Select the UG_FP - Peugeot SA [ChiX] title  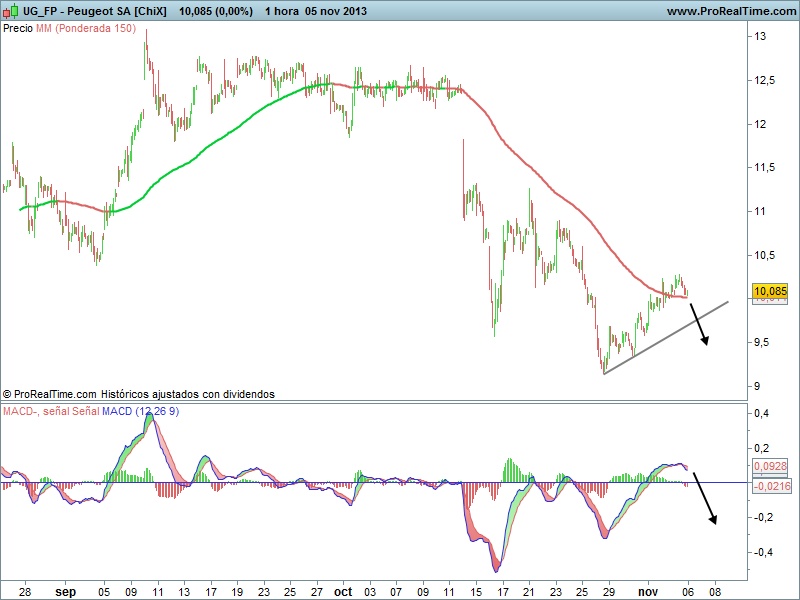pos(94,11)
